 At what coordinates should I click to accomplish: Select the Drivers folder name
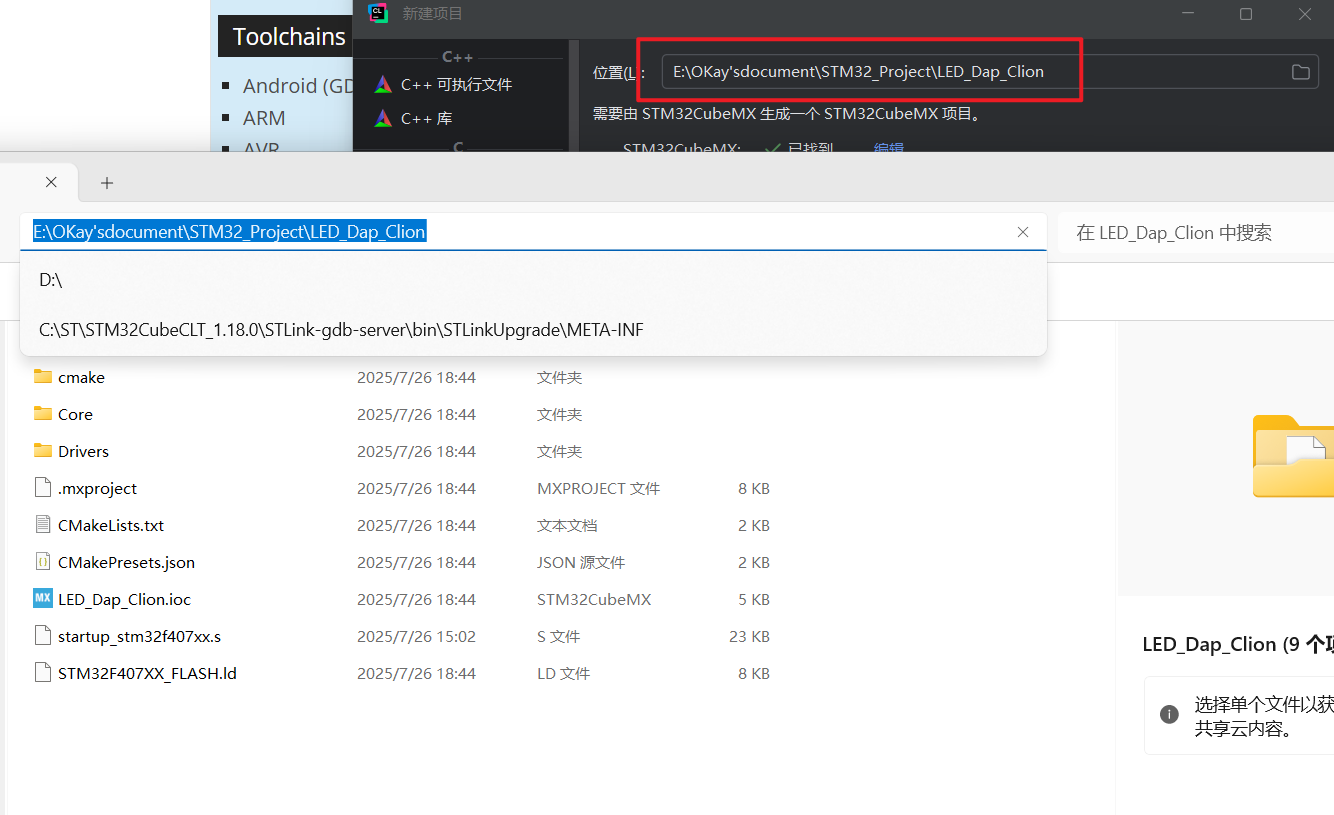pos(83,451)
